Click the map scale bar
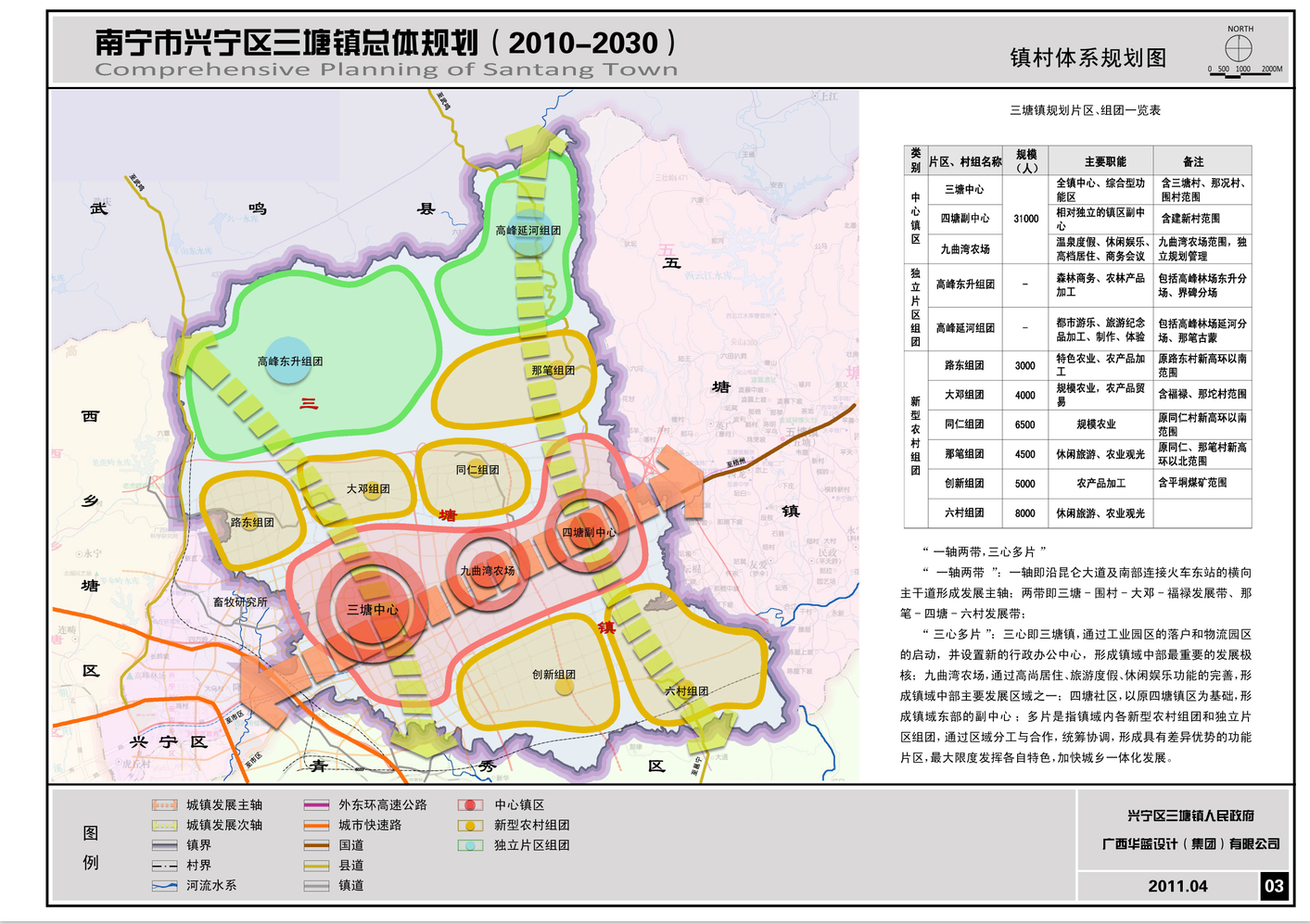Image resolution: width=1310 pixels, height=924 pixels. coord(1244,73)
